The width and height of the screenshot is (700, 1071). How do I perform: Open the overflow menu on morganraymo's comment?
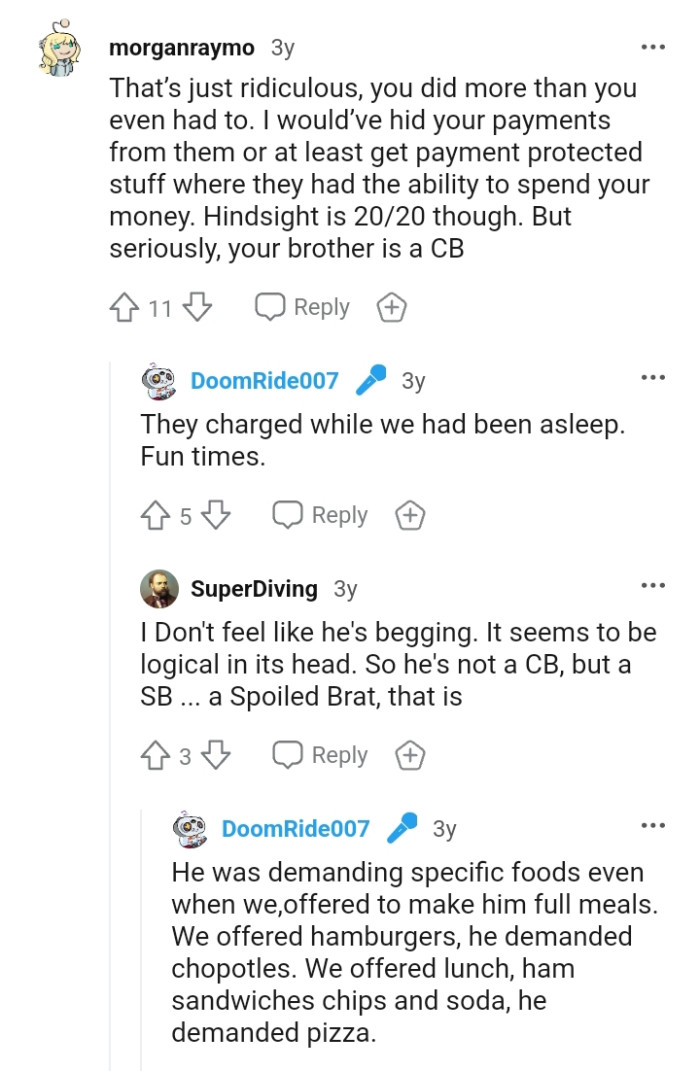coord(653,46)
